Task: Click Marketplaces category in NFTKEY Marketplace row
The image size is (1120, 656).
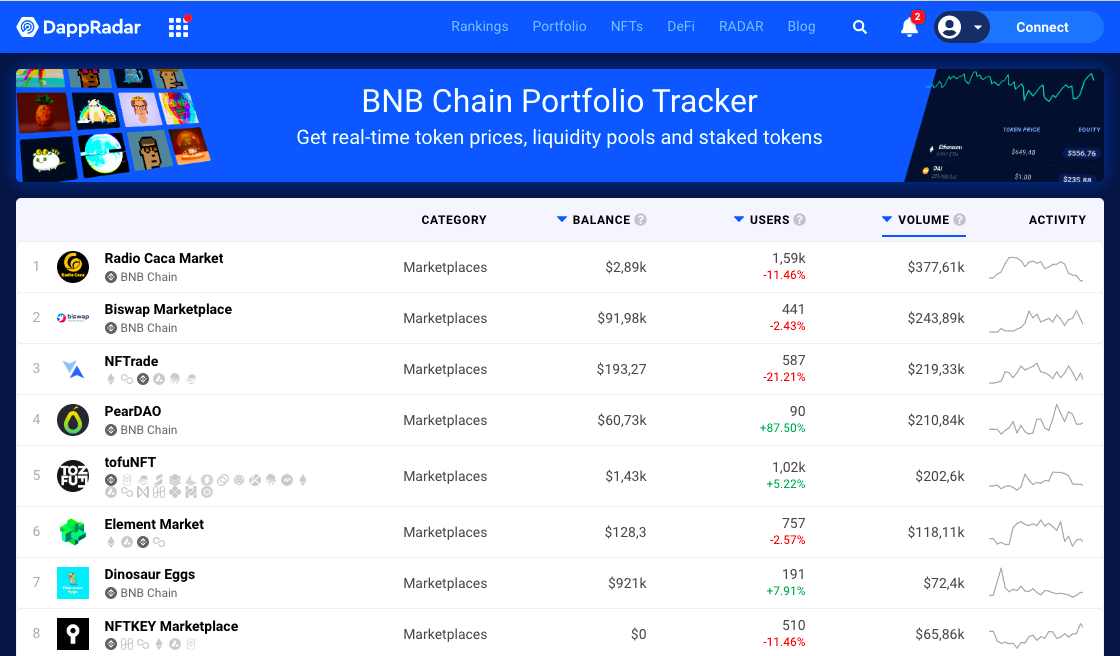Action: coord(445,635)
